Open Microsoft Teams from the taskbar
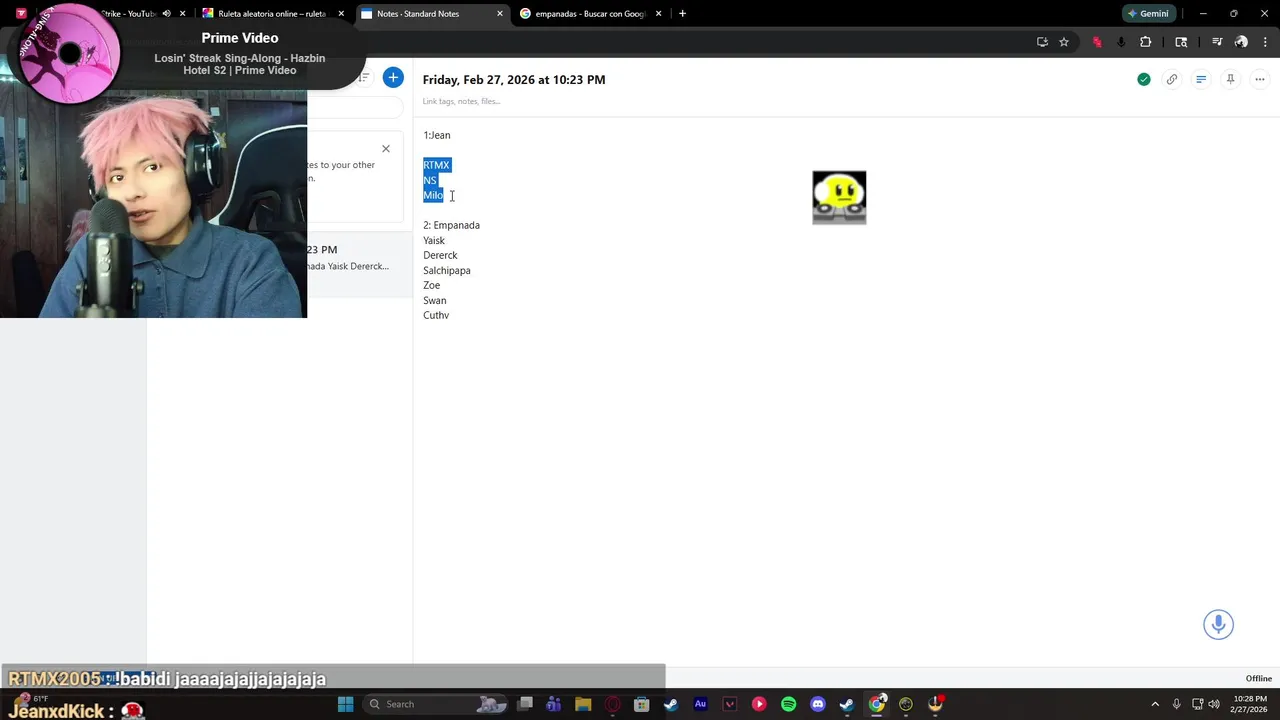The height and width of the screenshot is (720, 1280). (x=554, y=704)
